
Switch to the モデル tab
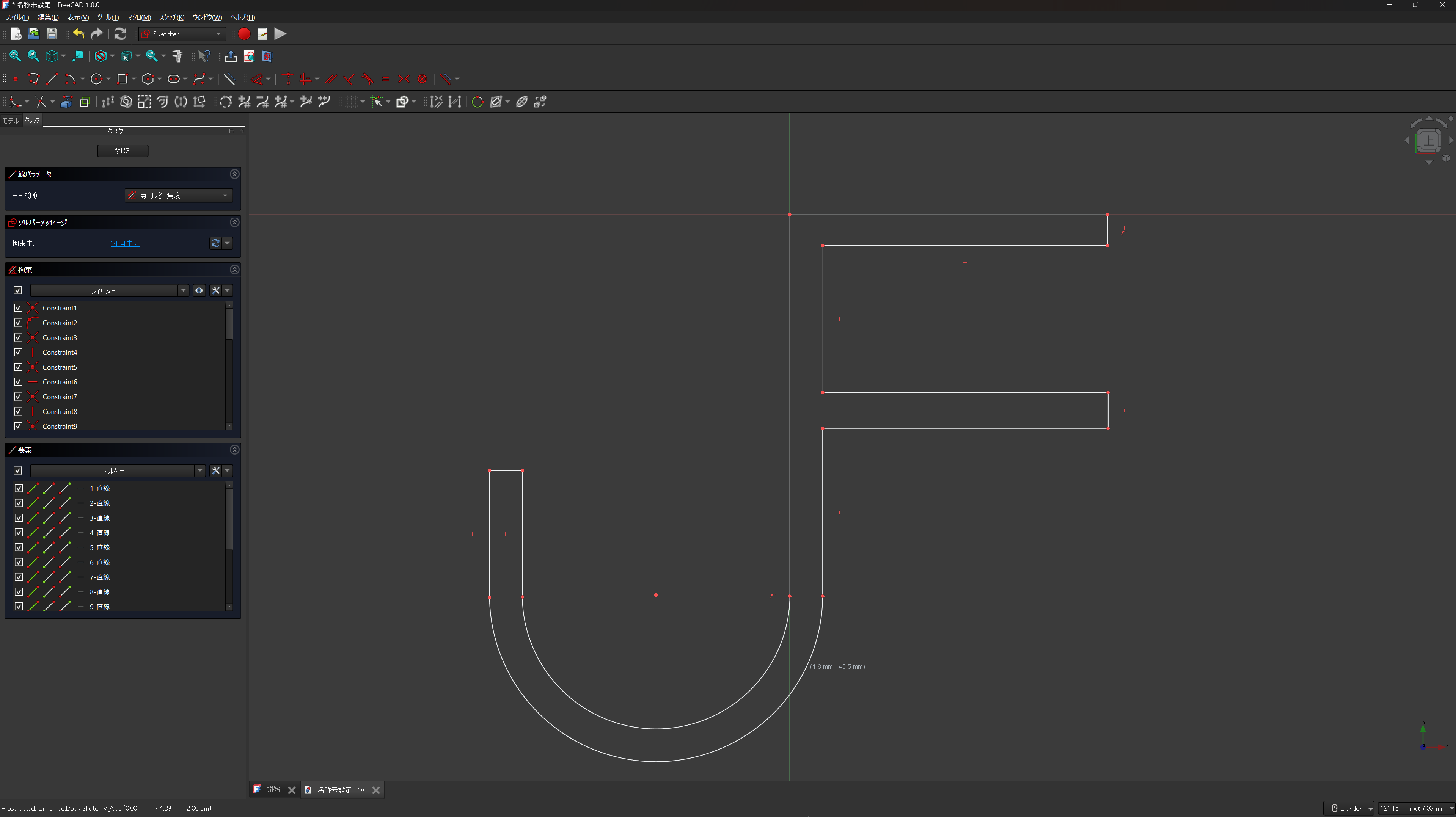[10, 120]
